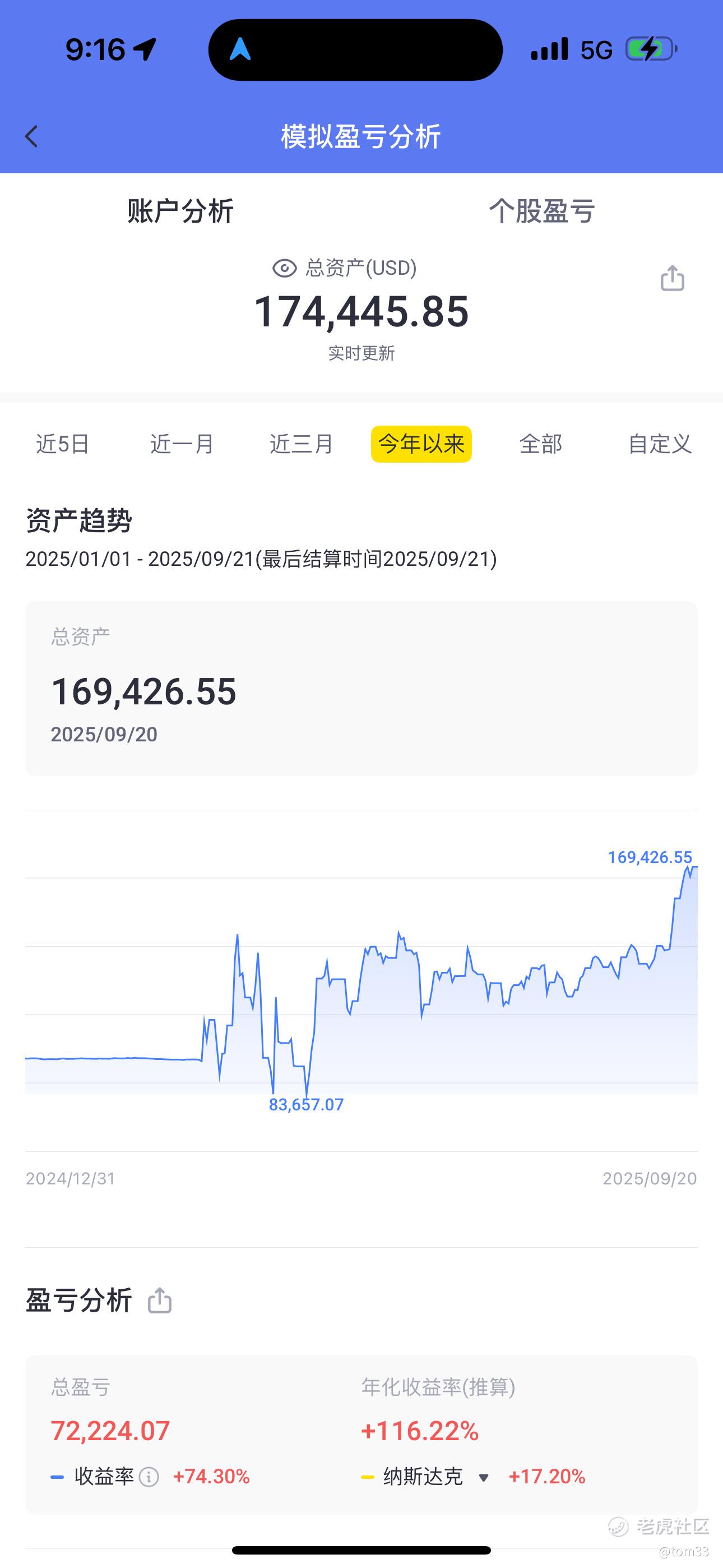Tap the 模拟盈亏分析 page title

(361, 136)
